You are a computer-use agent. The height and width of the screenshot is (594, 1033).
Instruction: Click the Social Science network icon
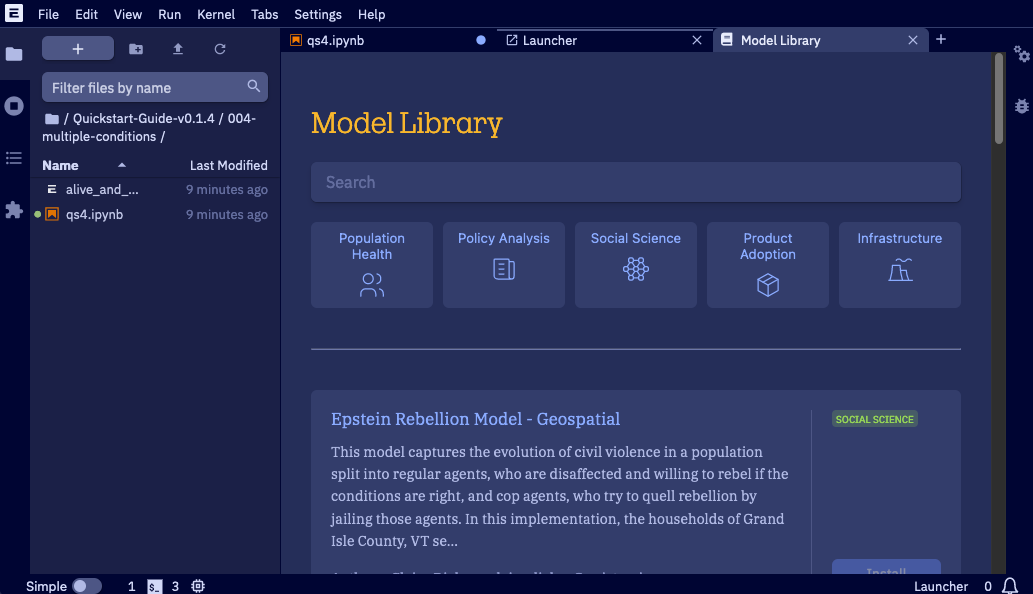[x=636, y=269]
